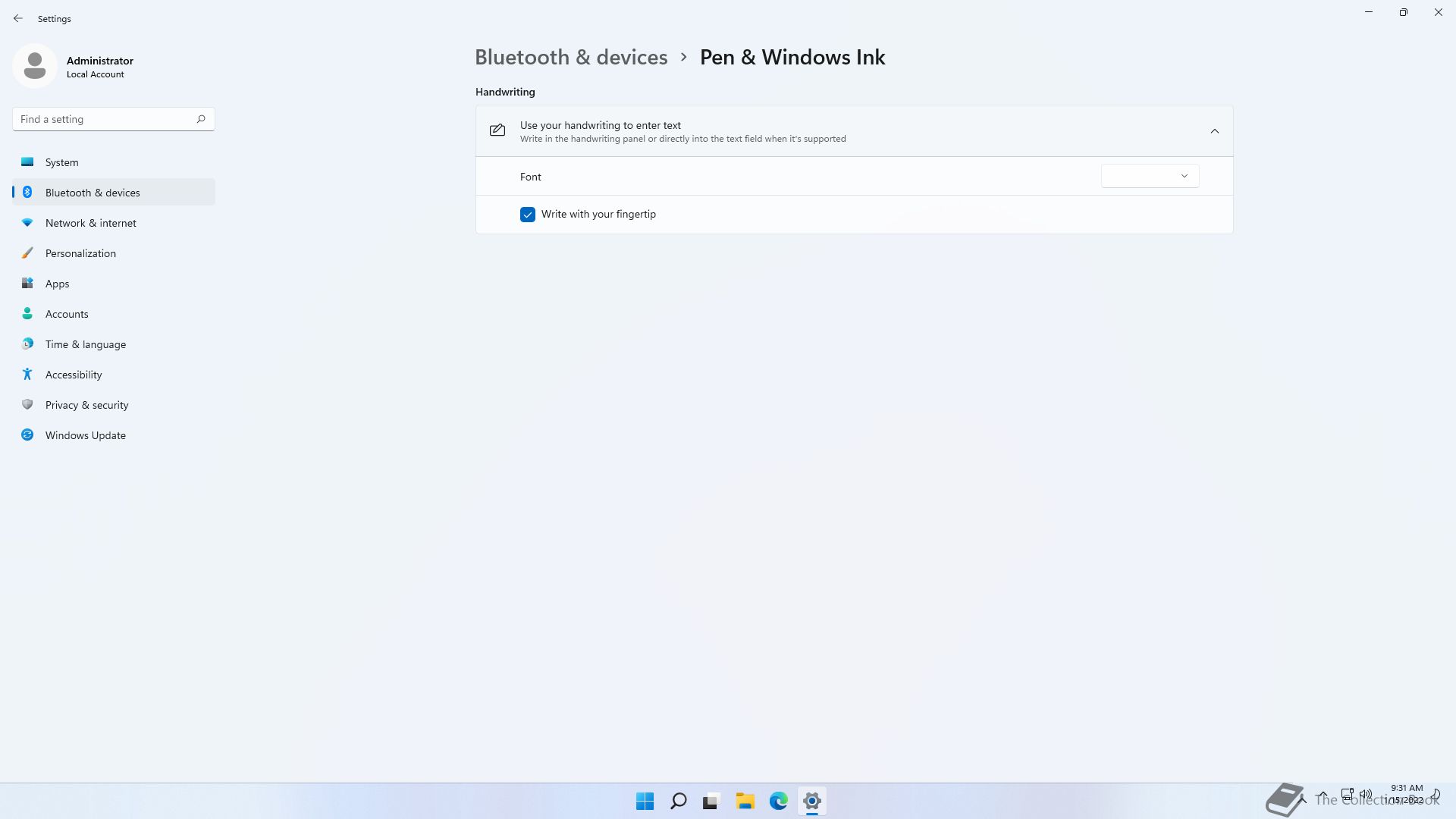Click the clock and date in taskbar

click(x=1404, y=794)
